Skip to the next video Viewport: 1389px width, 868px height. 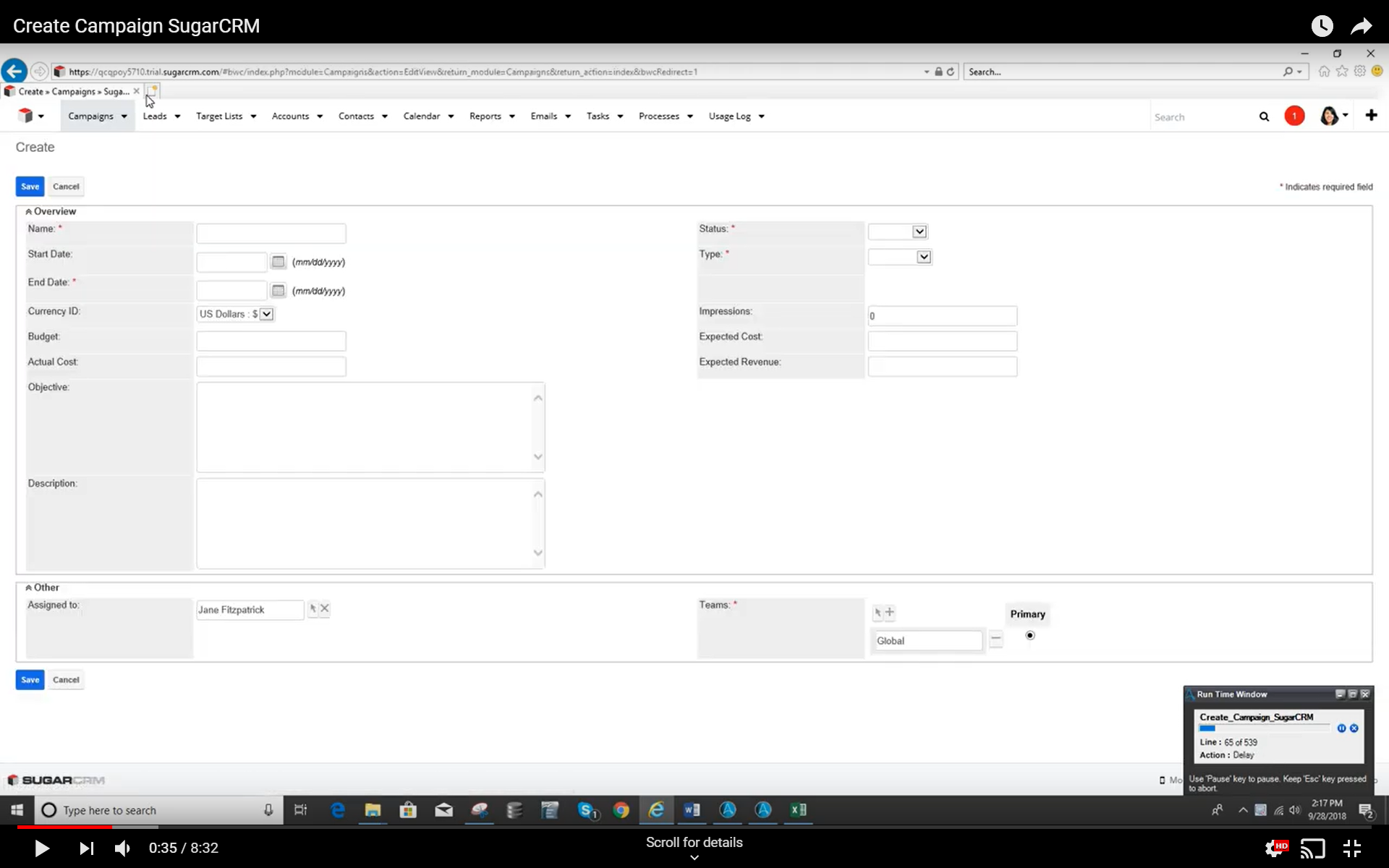[86, 848]
